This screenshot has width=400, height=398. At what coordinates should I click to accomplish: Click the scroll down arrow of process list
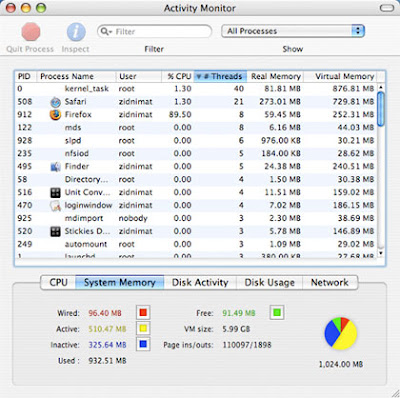coord(381,253)
